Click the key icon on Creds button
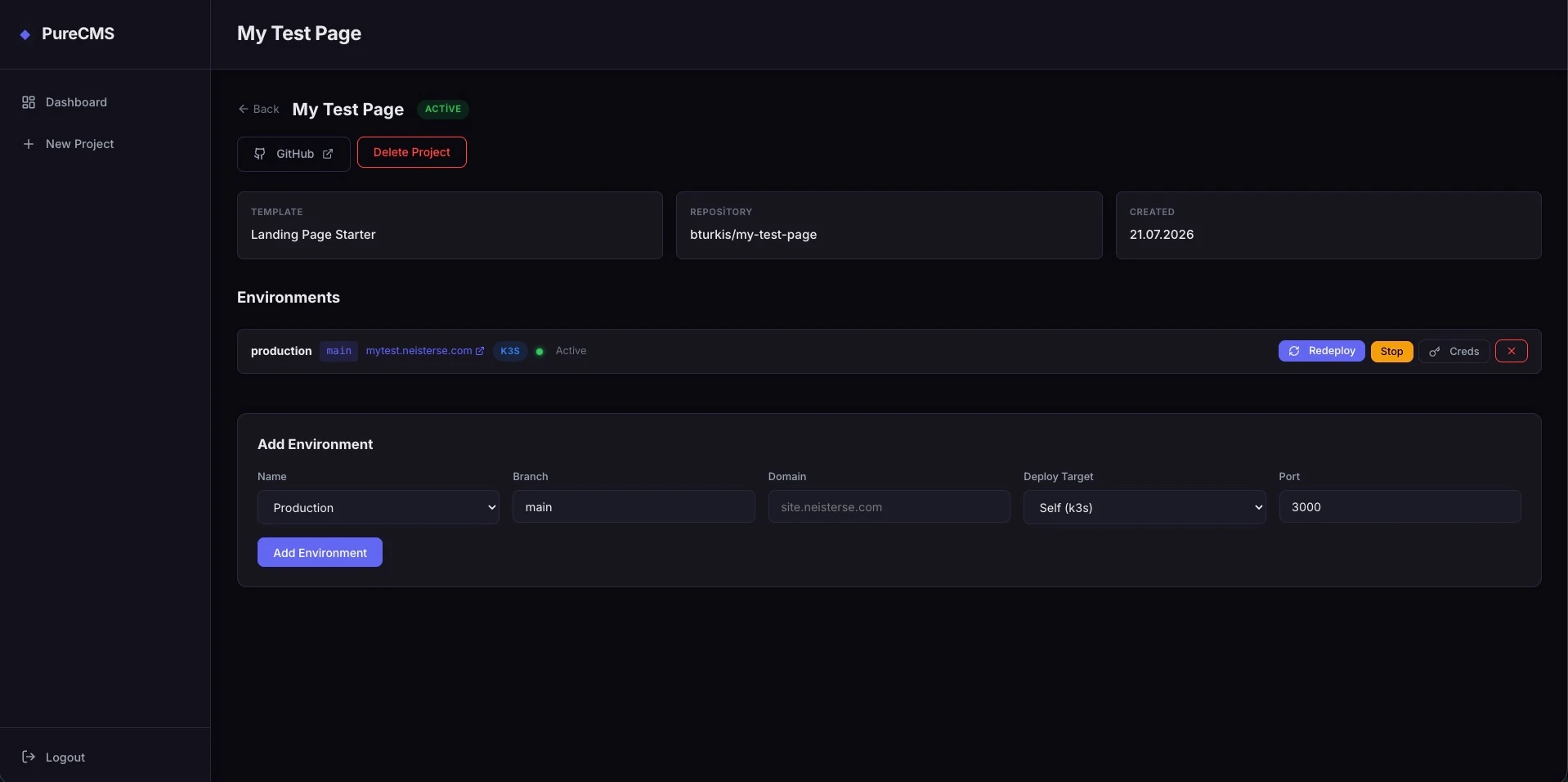The image size is (1568, 782). (1435, 352)
